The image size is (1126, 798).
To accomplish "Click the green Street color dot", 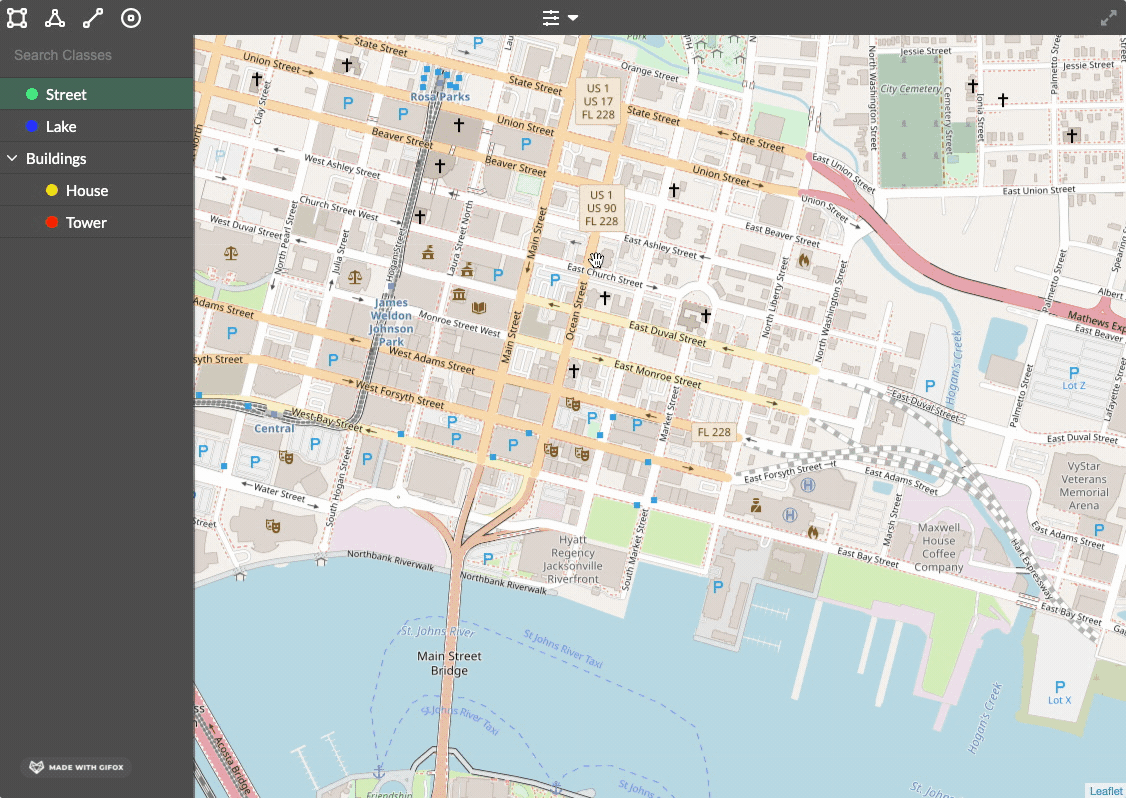I will pos(32,94).
